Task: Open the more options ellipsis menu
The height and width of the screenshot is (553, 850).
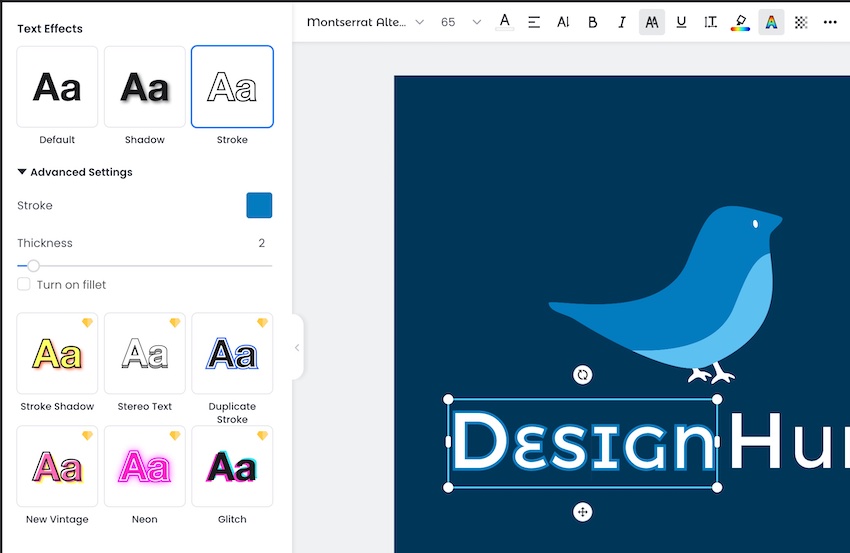Action: pos(830,22)
